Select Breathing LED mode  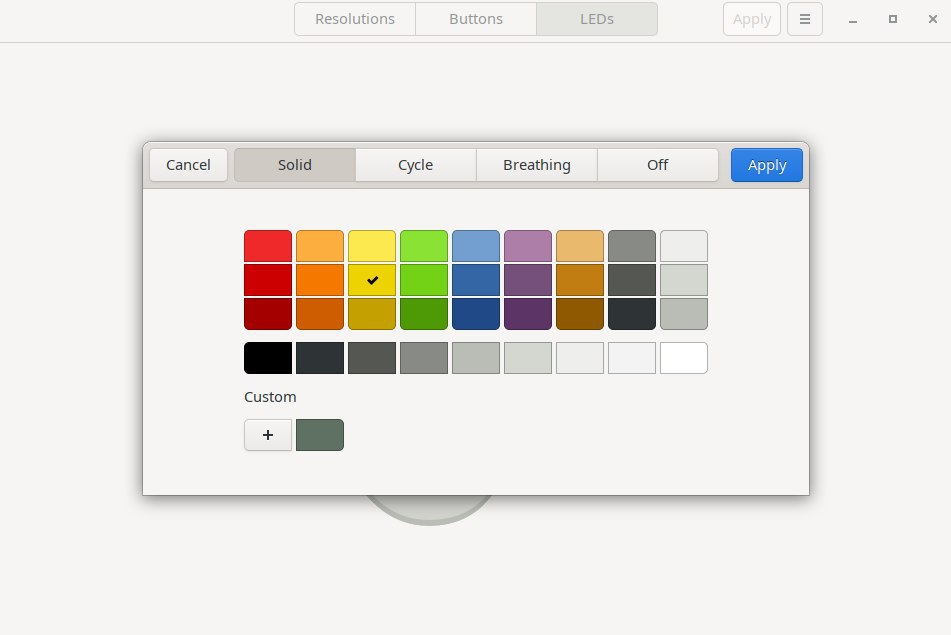click(537, 165)
